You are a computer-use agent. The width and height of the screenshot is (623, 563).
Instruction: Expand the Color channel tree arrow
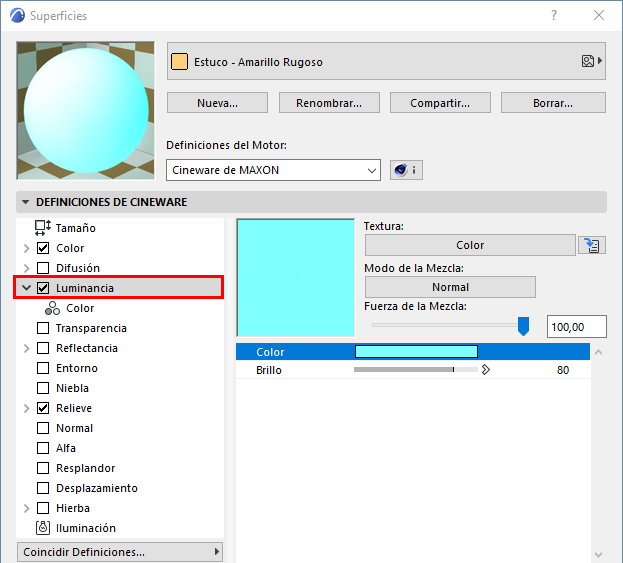pyautogui.click(x=27, y=248)
